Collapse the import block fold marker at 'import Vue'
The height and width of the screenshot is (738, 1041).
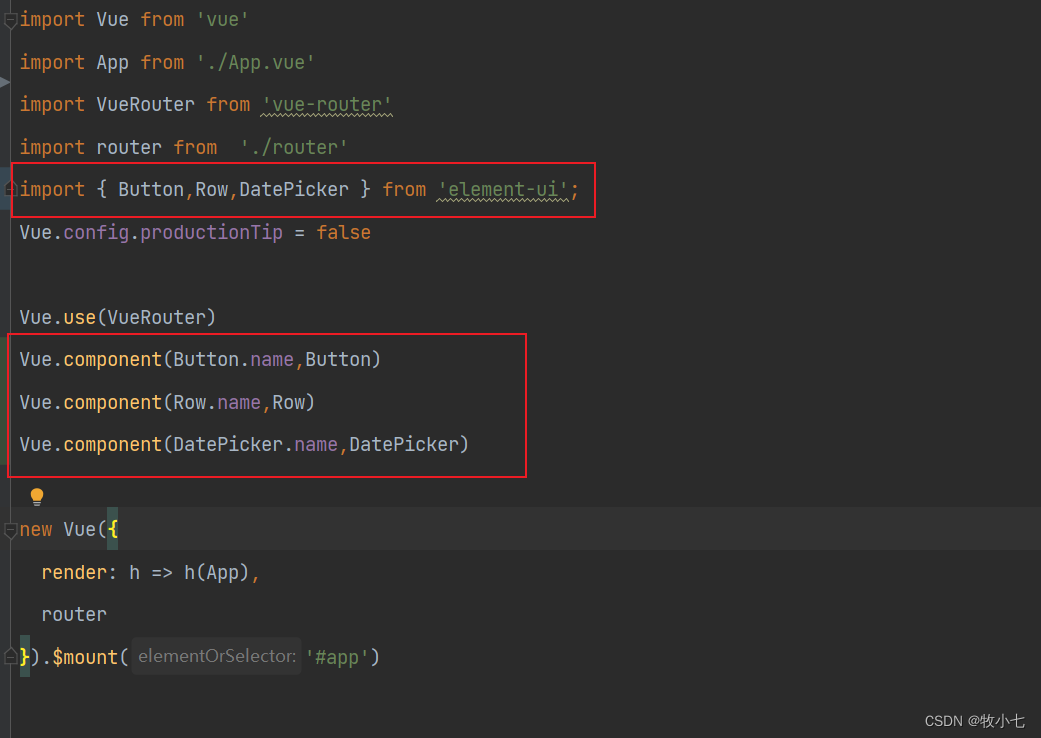10,21
